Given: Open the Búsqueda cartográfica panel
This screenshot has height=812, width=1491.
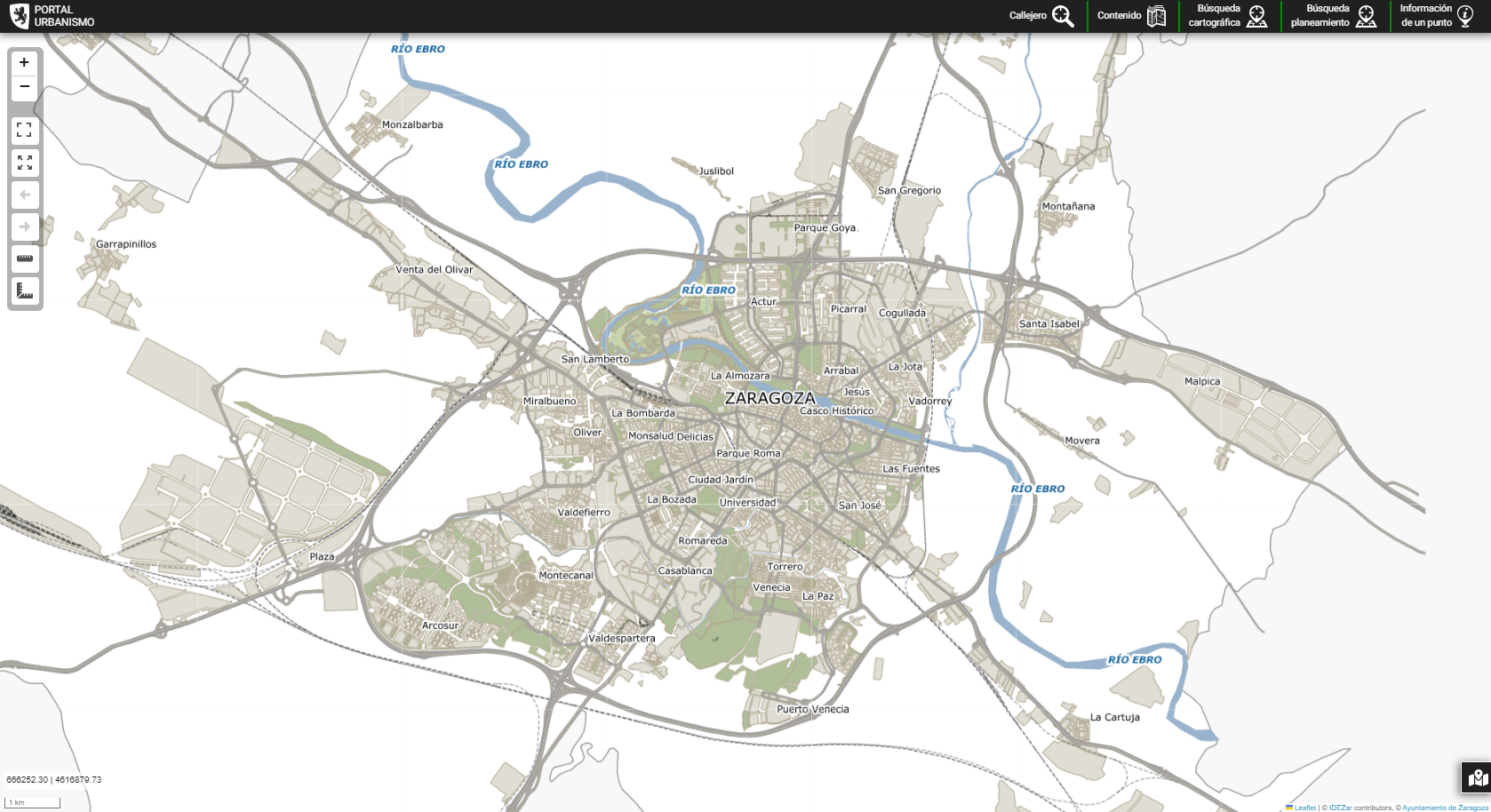Looking at the screenshot, I should [x=1228, y=16].
